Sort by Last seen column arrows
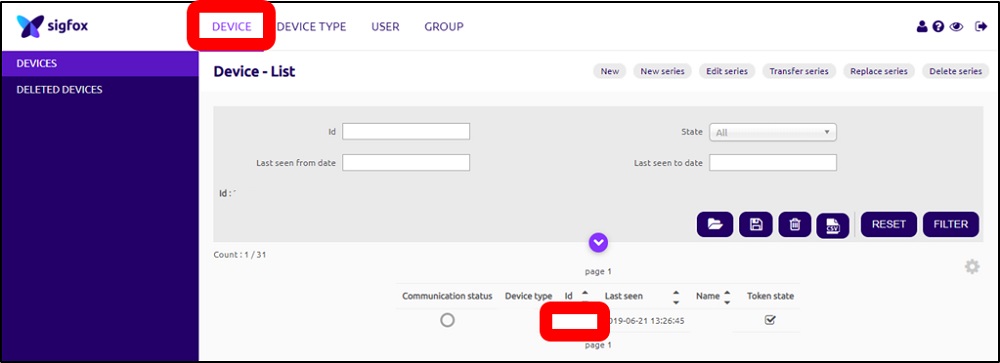 pos(677,297)
